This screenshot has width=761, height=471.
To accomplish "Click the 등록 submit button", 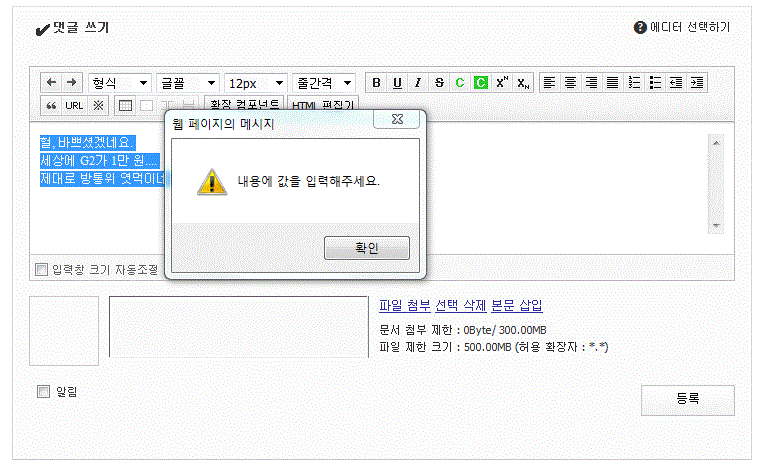I will coord(687,399).
